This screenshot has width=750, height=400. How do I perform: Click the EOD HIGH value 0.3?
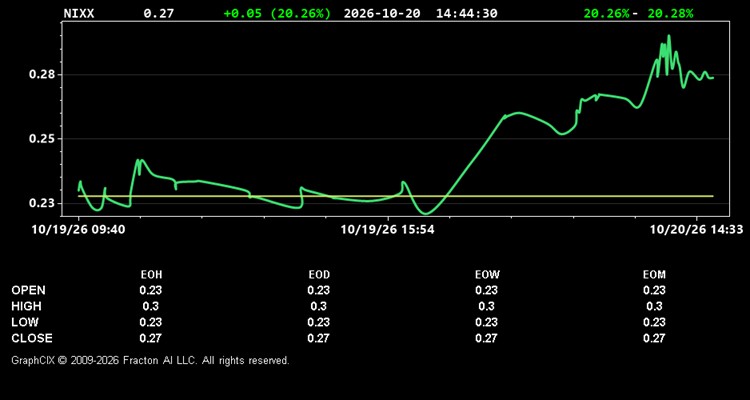tap(319, 306)
